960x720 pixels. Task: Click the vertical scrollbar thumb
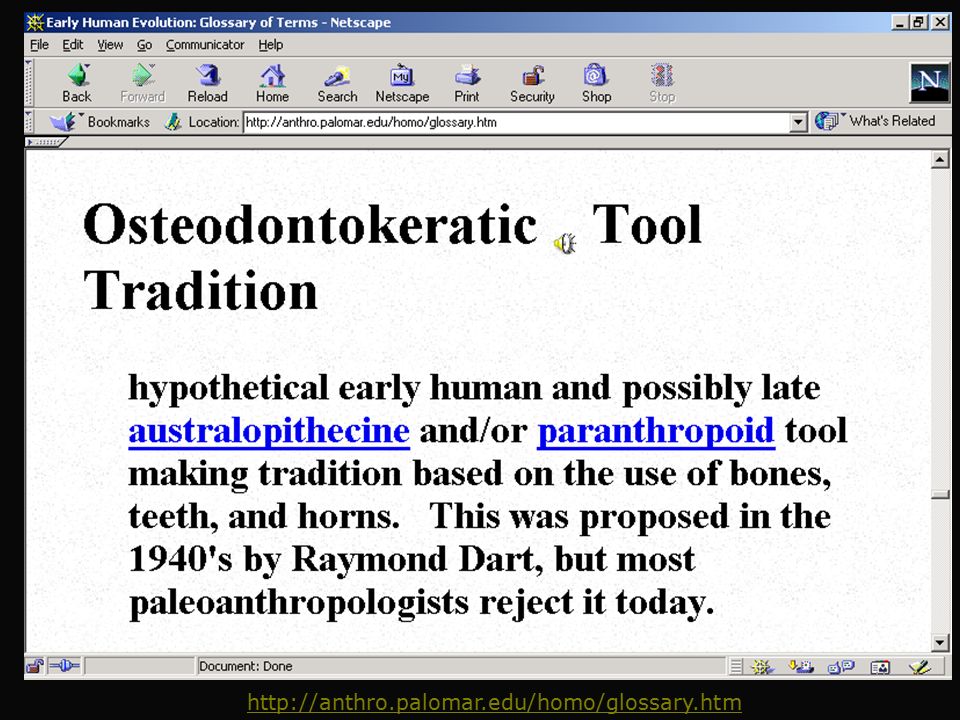pyautogui.click(x=940, y=495)
